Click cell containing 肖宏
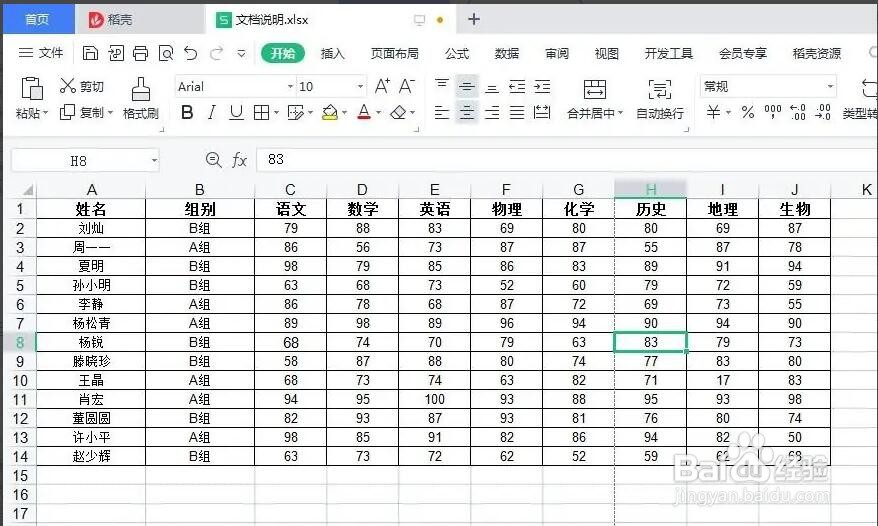The height and width of the screenshot is (526, 878). click(91, 399)
